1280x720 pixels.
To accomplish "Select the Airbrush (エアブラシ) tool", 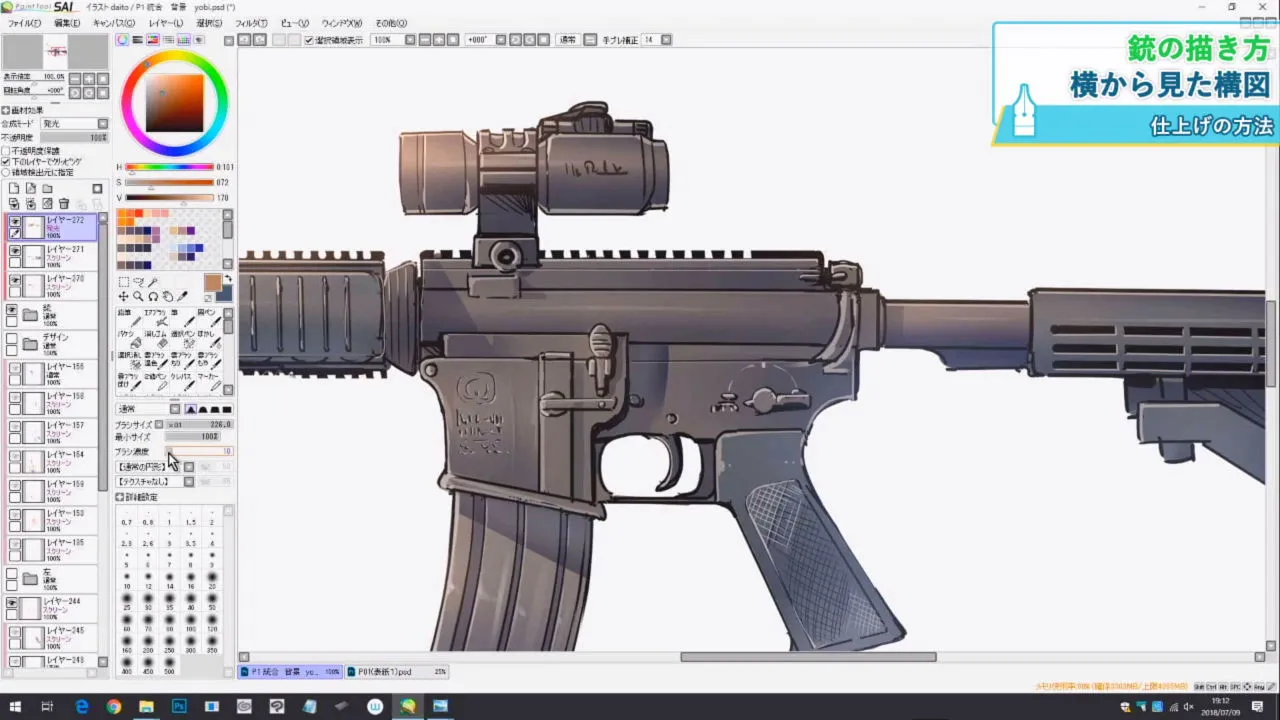I will point(157,318).
